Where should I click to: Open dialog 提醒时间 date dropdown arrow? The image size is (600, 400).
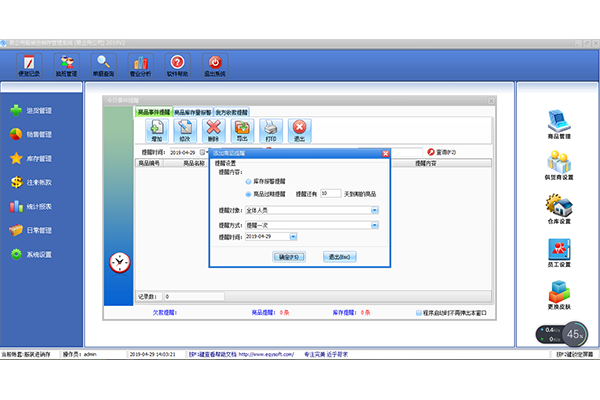[293, 237]
